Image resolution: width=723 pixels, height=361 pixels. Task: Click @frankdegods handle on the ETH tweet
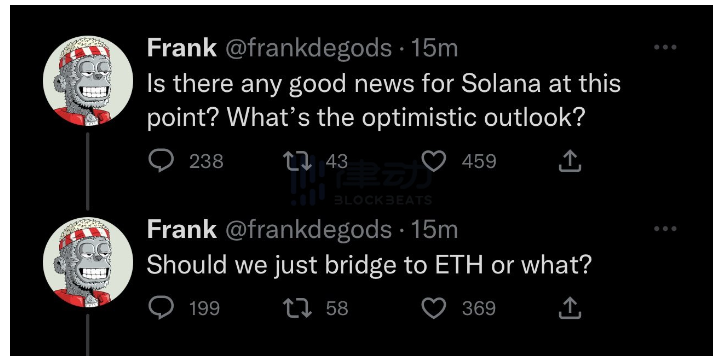(x=308, y=230)
